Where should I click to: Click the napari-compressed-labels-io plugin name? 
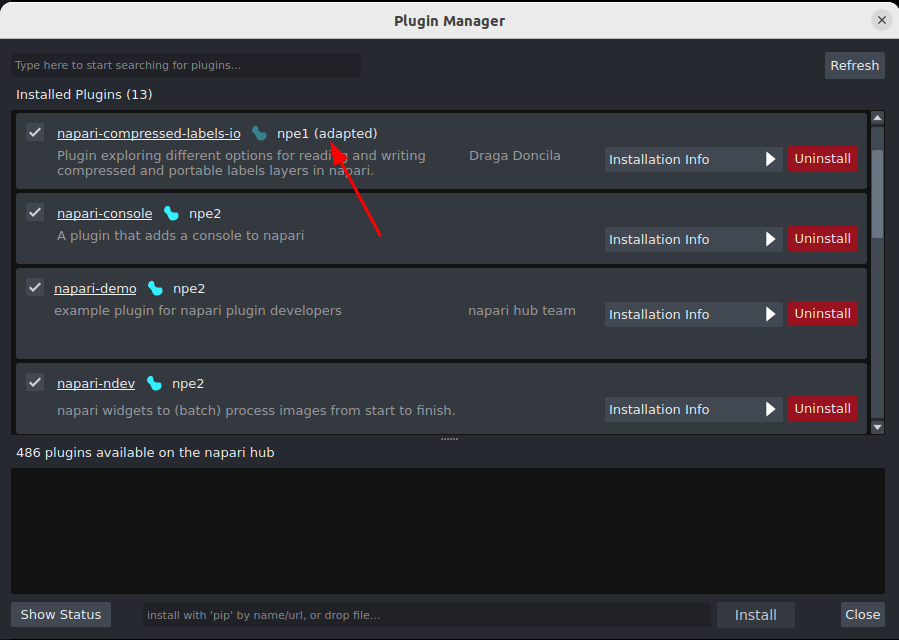(148, 132)
